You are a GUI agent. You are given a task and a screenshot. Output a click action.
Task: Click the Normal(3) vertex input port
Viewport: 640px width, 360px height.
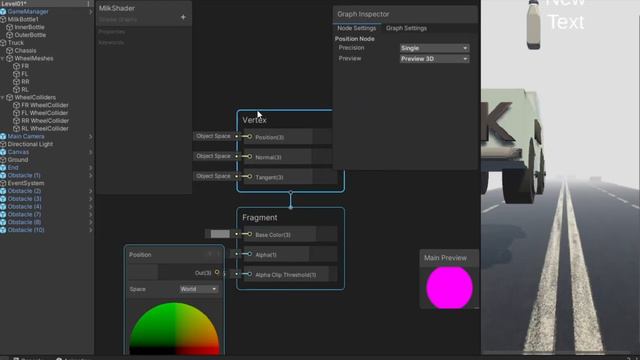[249, 156]
